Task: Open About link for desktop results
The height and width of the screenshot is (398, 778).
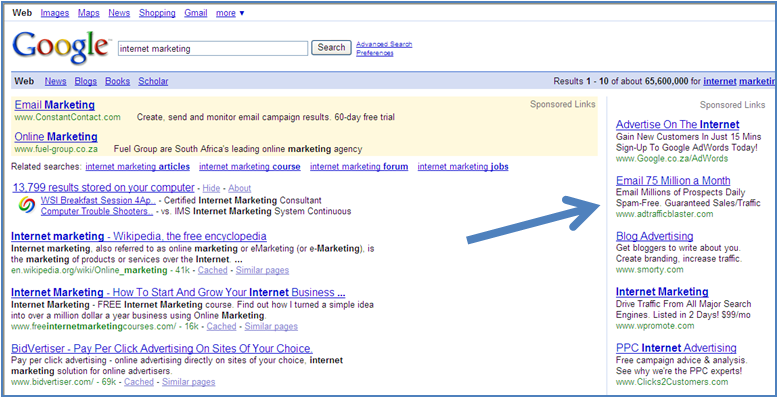Action: click(x=240, y=189)
